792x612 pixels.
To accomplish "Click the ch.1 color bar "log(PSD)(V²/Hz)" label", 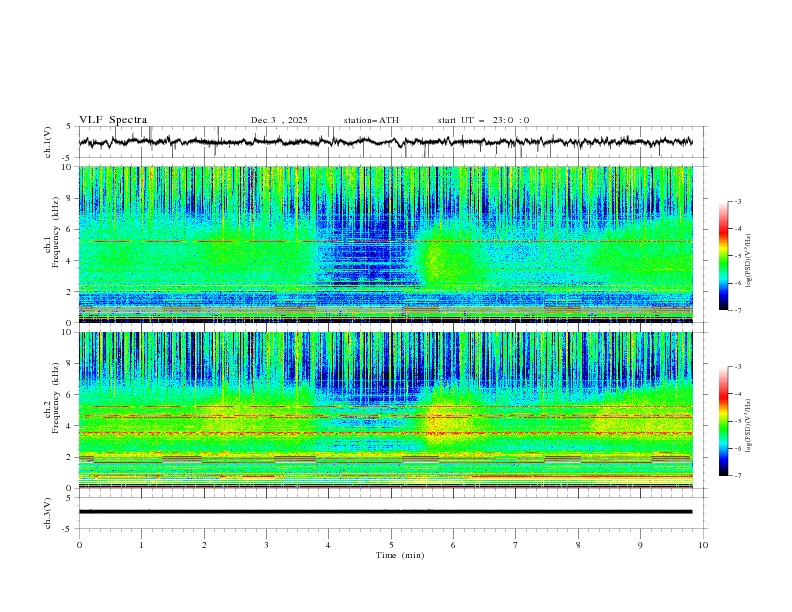I will (749, 261).
